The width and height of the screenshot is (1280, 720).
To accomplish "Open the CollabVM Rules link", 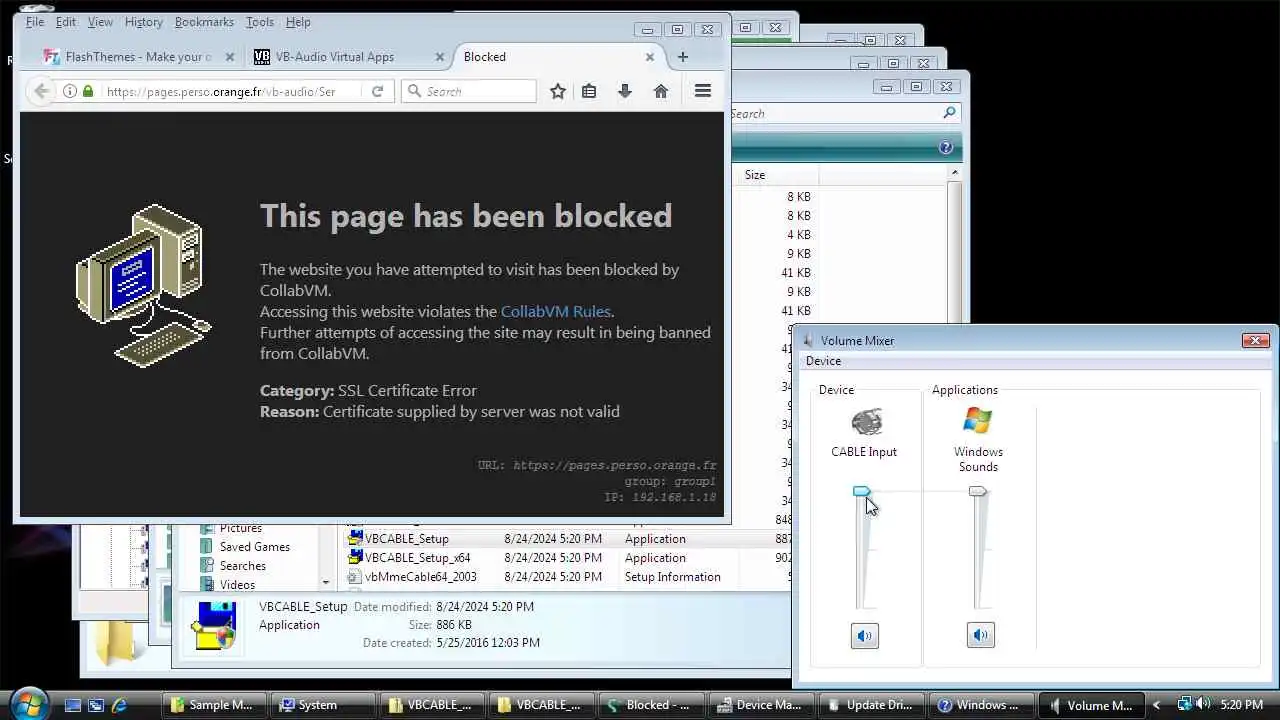I will click(555, 311).
